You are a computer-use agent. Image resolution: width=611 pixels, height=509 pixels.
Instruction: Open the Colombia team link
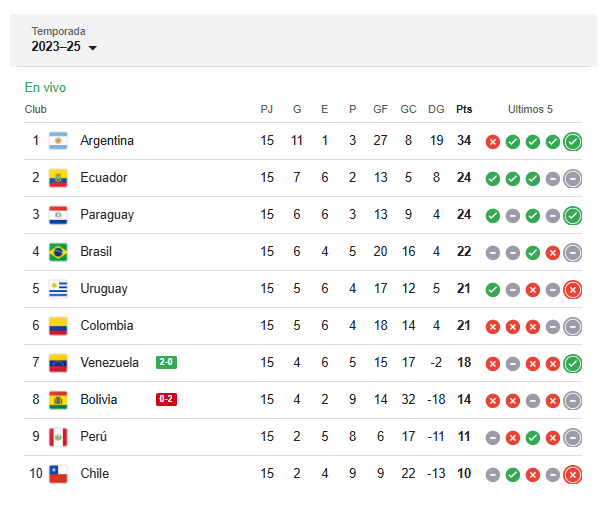tap(107, 325)
